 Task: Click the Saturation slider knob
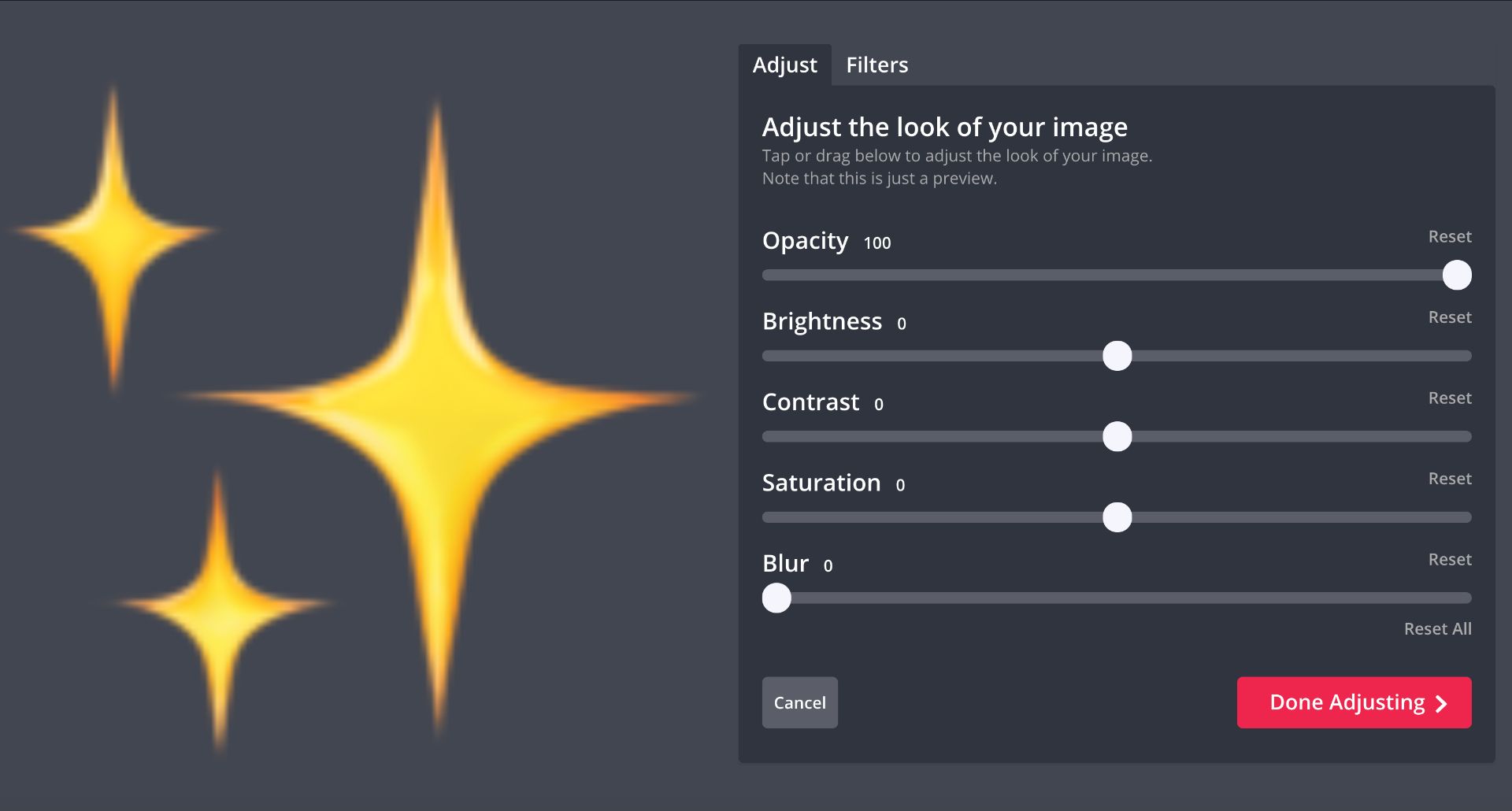coord(1117,517)
